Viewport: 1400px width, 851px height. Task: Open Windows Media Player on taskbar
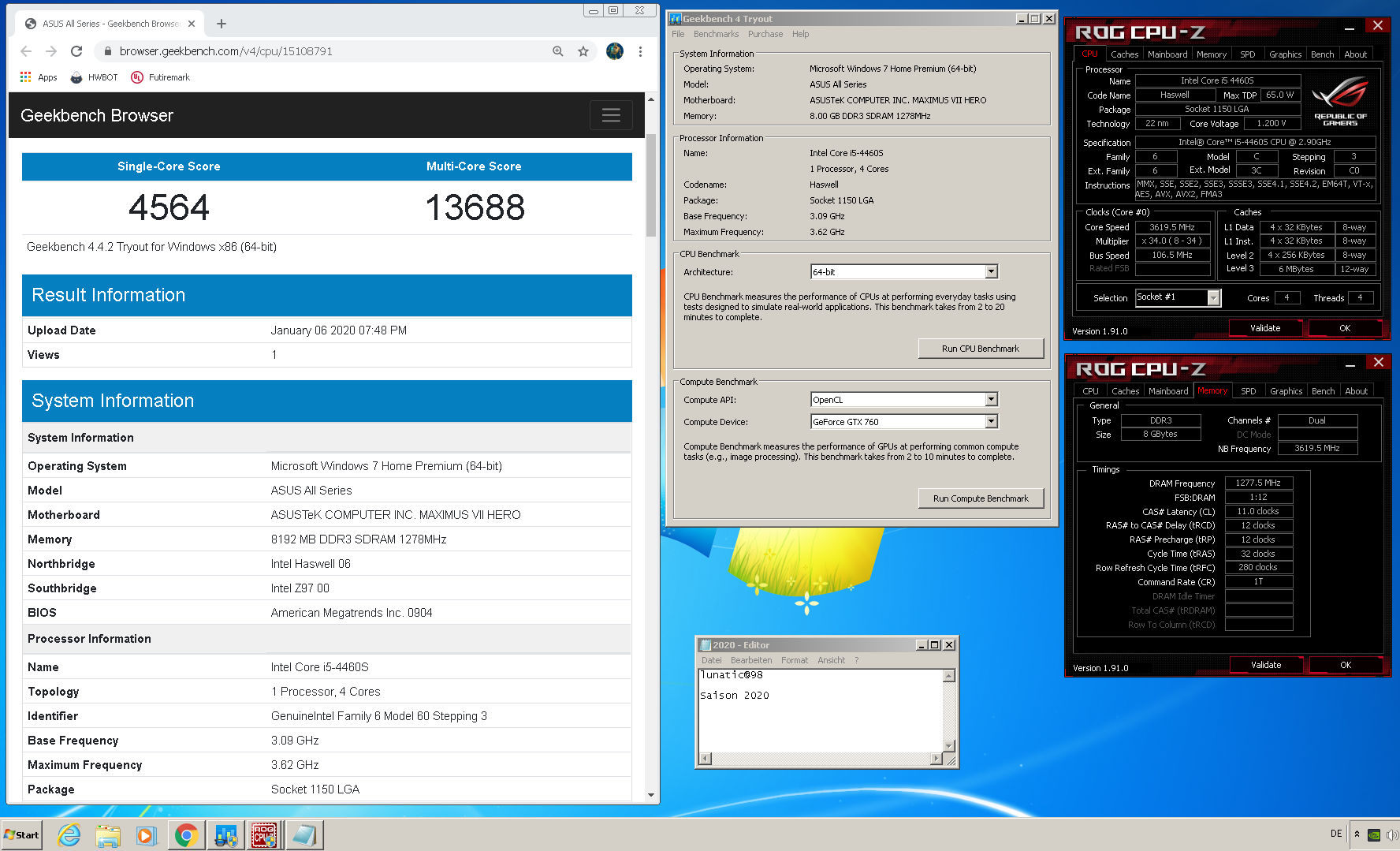coord(147,834)
